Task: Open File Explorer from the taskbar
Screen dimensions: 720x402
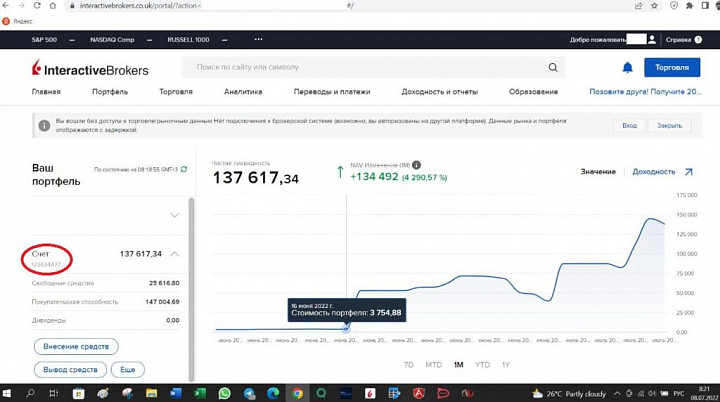Action: click(x=152, y=393)
